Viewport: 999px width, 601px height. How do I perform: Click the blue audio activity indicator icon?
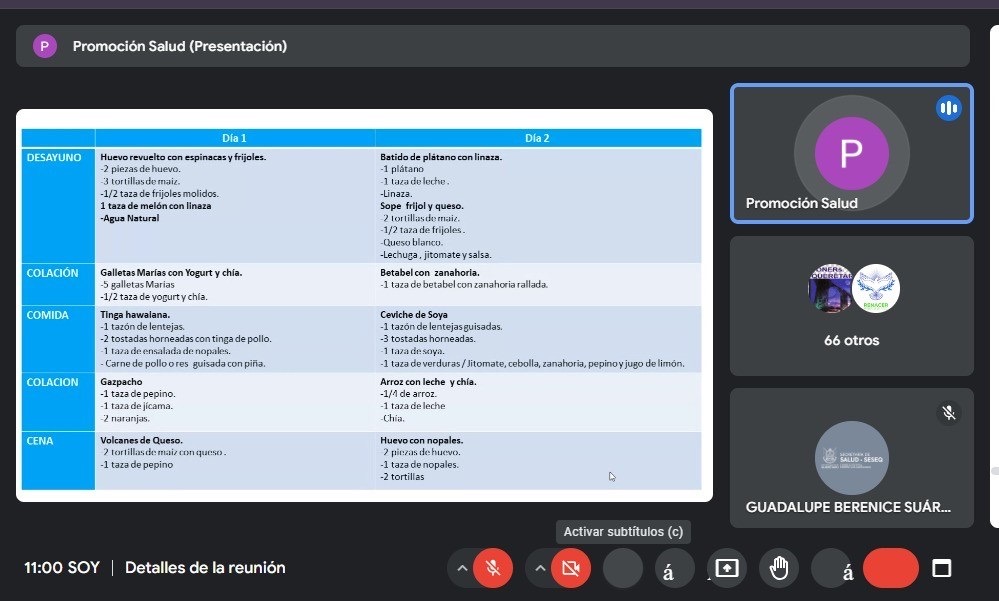tap(948, 108)
